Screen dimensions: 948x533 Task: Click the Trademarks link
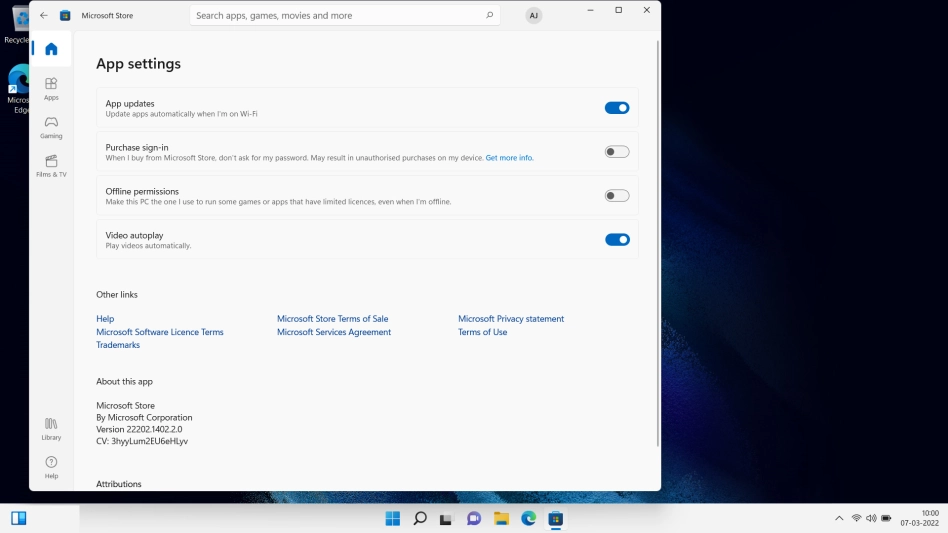[118, 345]
